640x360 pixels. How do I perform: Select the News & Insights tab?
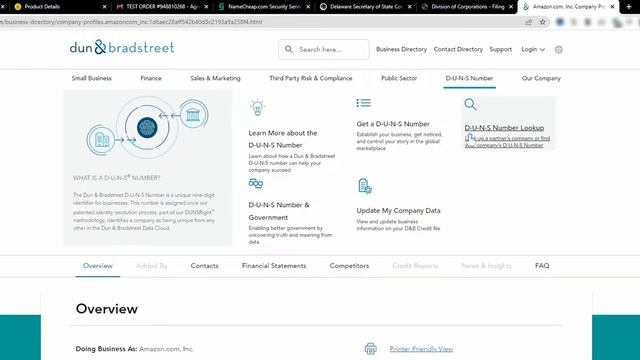pos(486,266)
